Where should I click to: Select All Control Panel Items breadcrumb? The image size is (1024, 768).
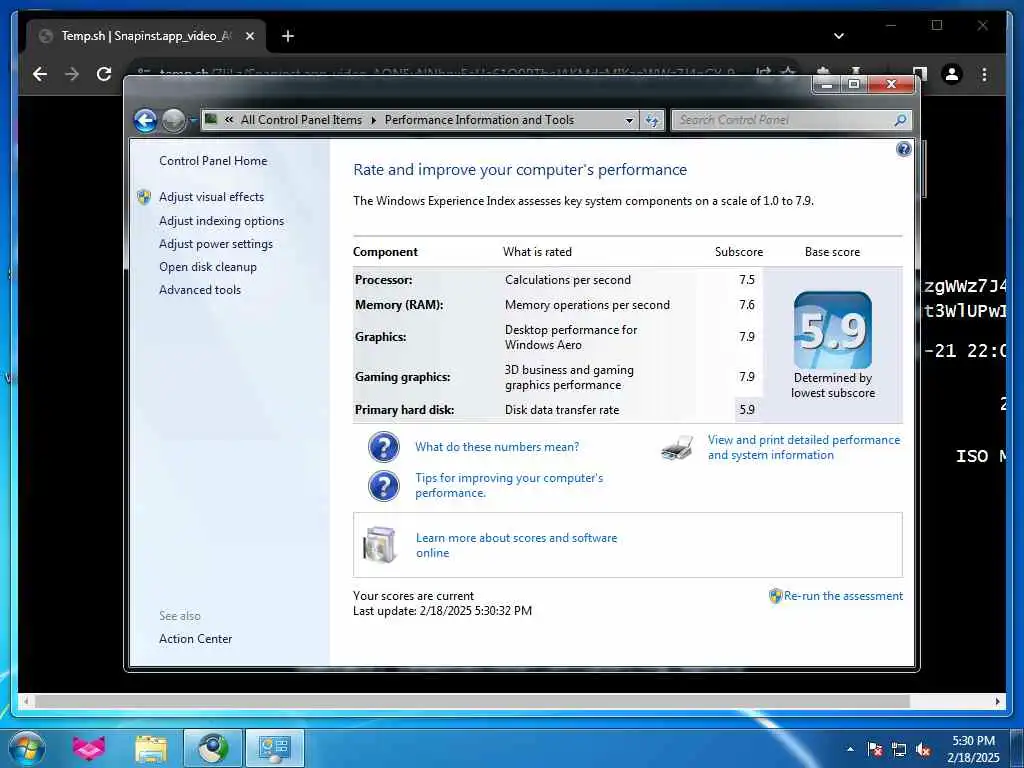tap(301, 120)
